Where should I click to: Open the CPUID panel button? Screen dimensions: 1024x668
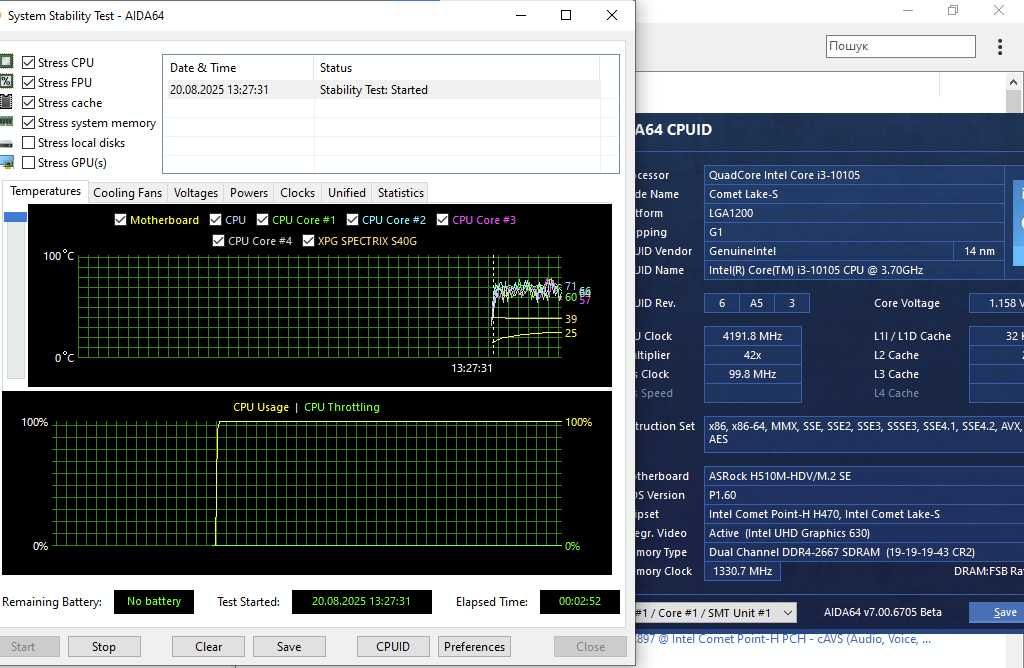coord(392,646)
